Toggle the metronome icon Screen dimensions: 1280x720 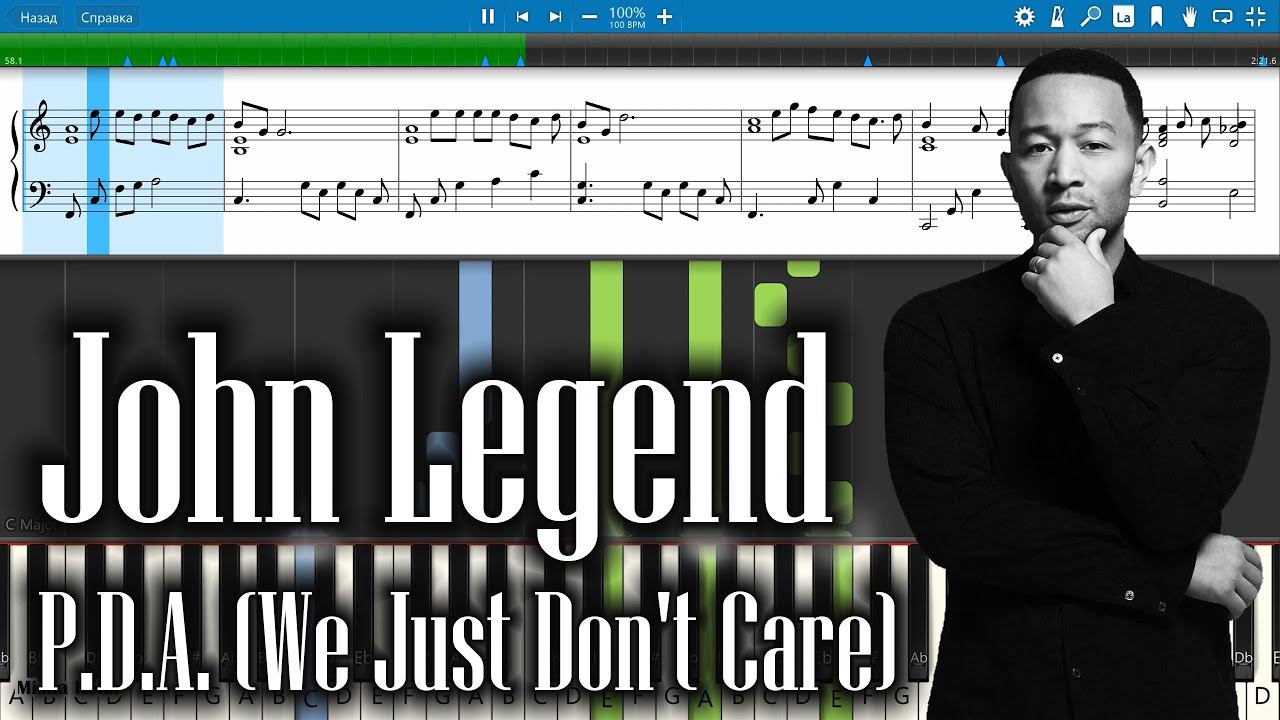1058,16
